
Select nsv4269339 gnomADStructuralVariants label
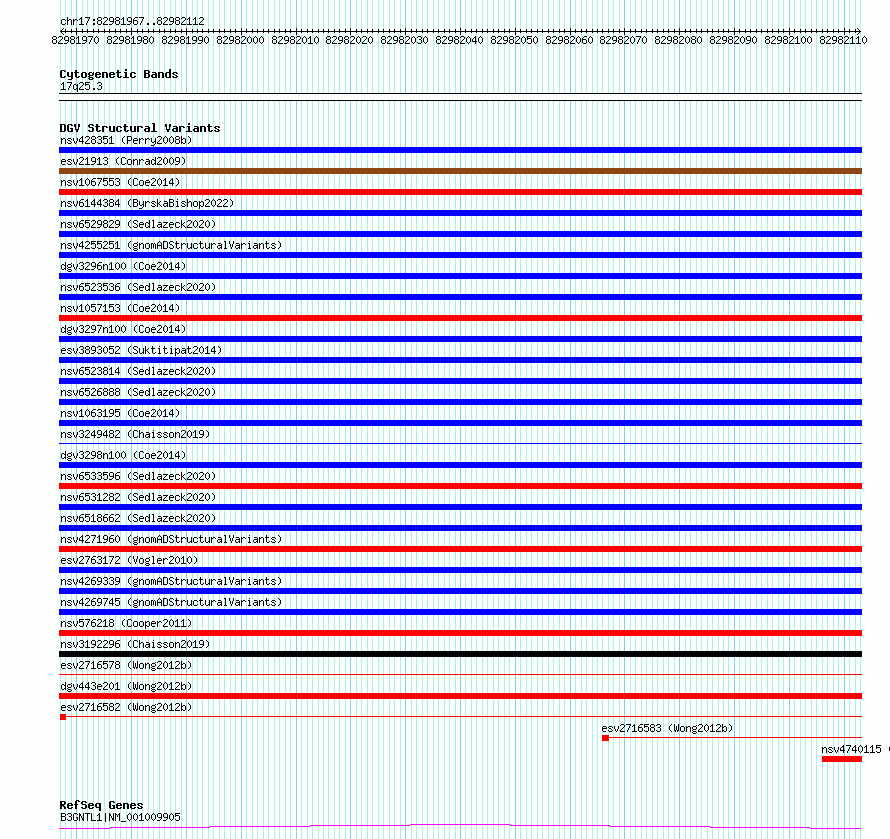point(171,581)
